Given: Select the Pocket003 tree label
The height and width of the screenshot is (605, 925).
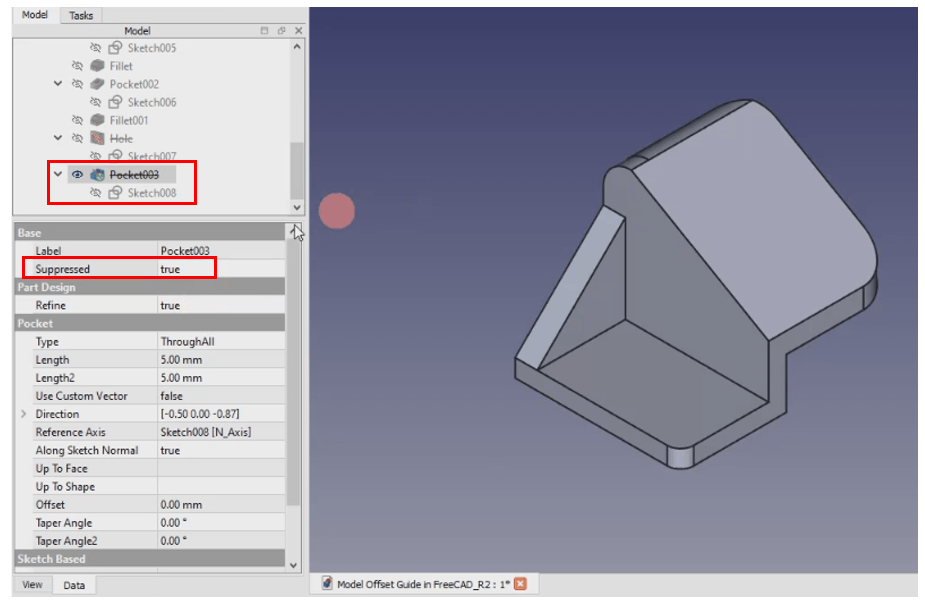Looking at the screenshot, I should coord(134,175).
